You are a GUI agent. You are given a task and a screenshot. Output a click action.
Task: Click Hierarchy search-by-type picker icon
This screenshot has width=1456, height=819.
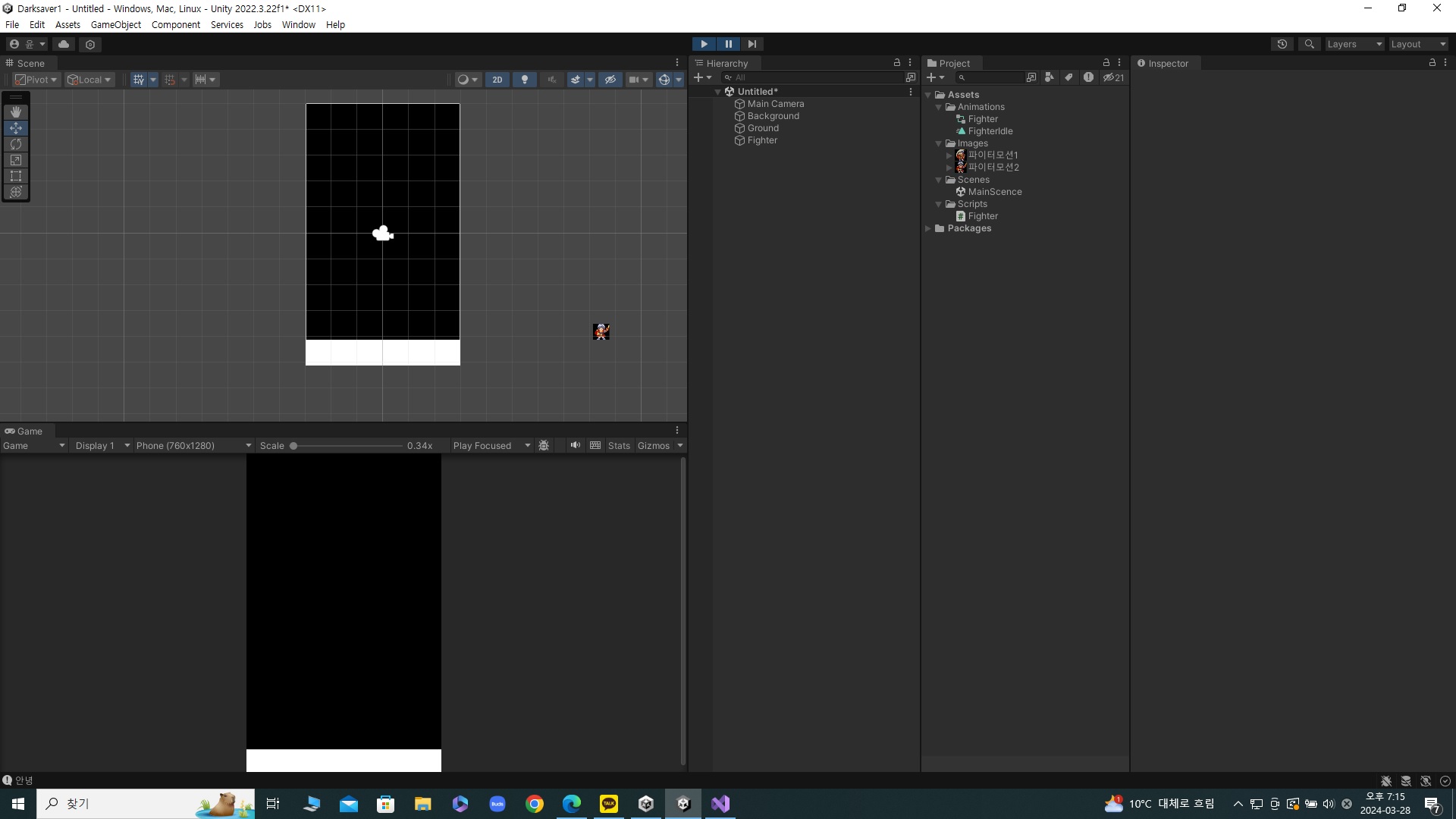pos(911,77)
